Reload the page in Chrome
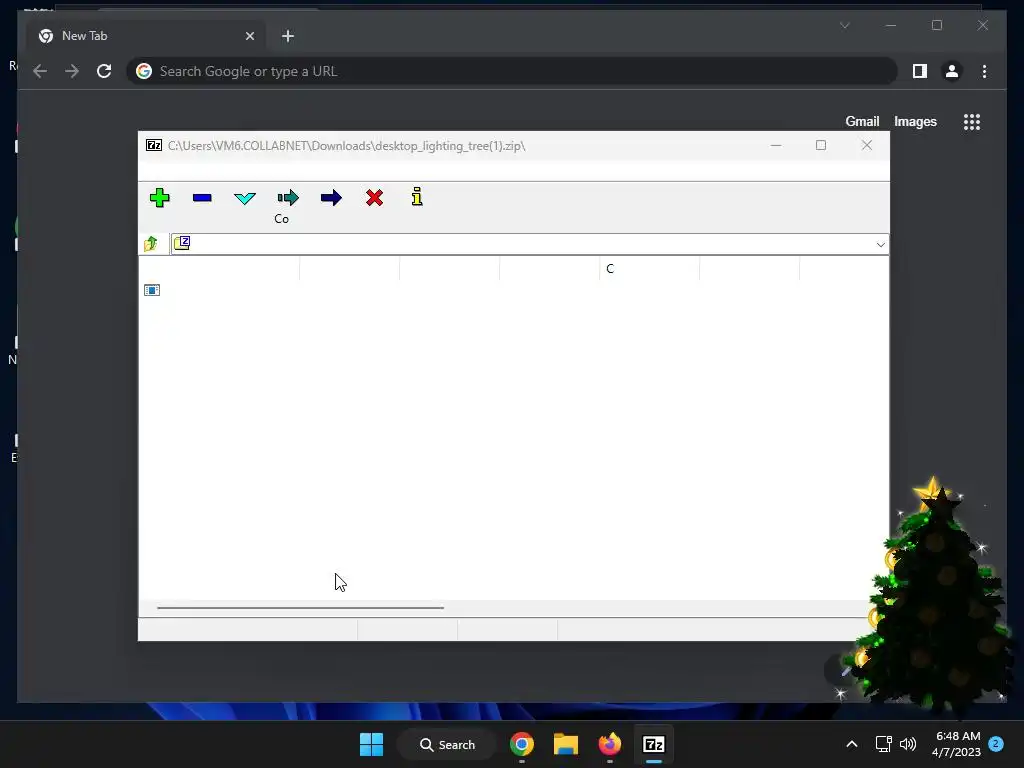 point(104,71)
